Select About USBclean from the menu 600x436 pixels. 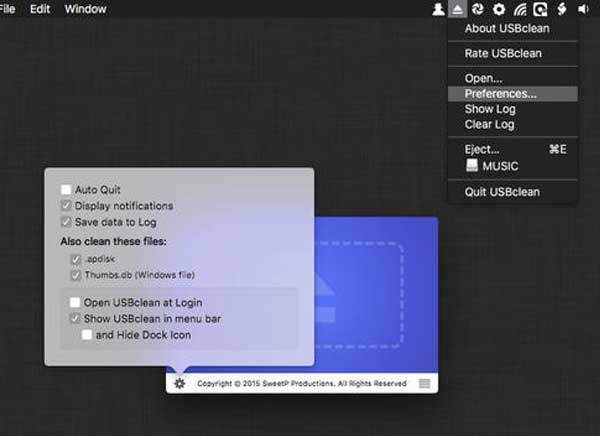click(x=513, y=28)
